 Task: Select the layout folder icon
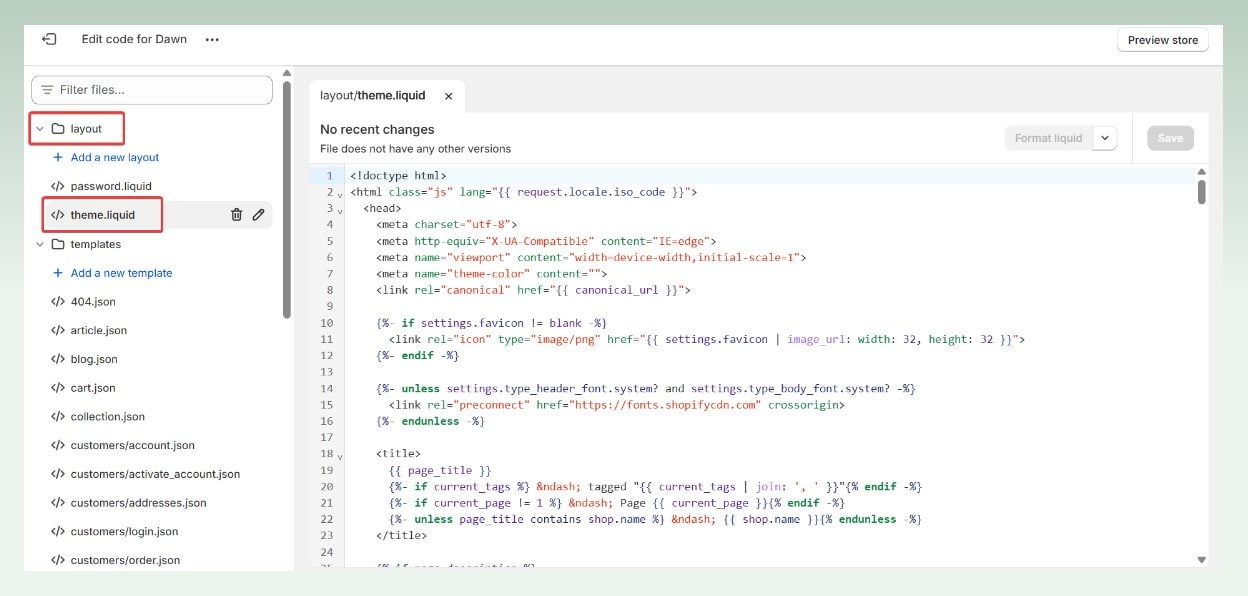tap(58, 129)
